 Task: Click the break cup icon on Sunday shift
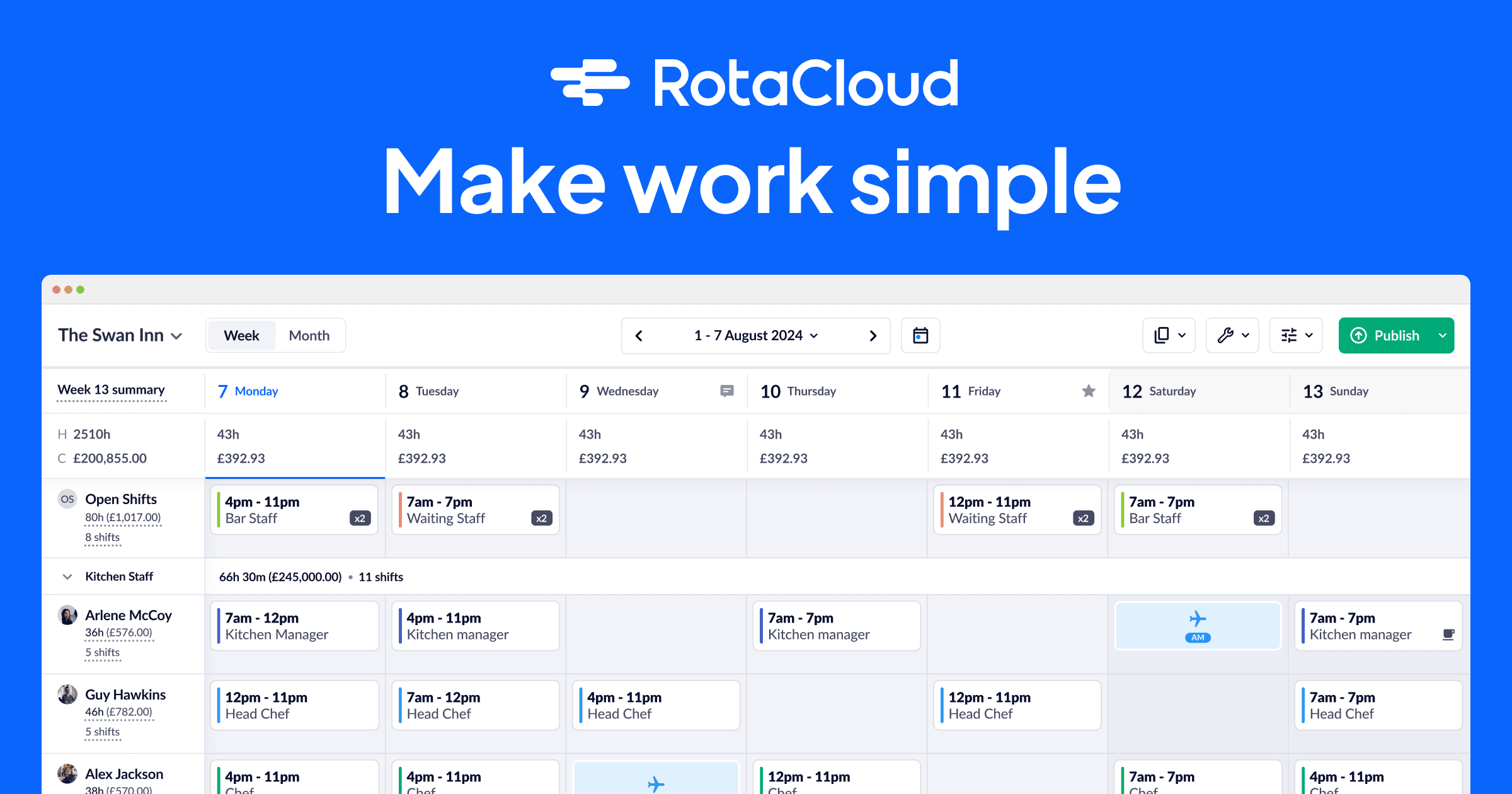coord(1448,635)
